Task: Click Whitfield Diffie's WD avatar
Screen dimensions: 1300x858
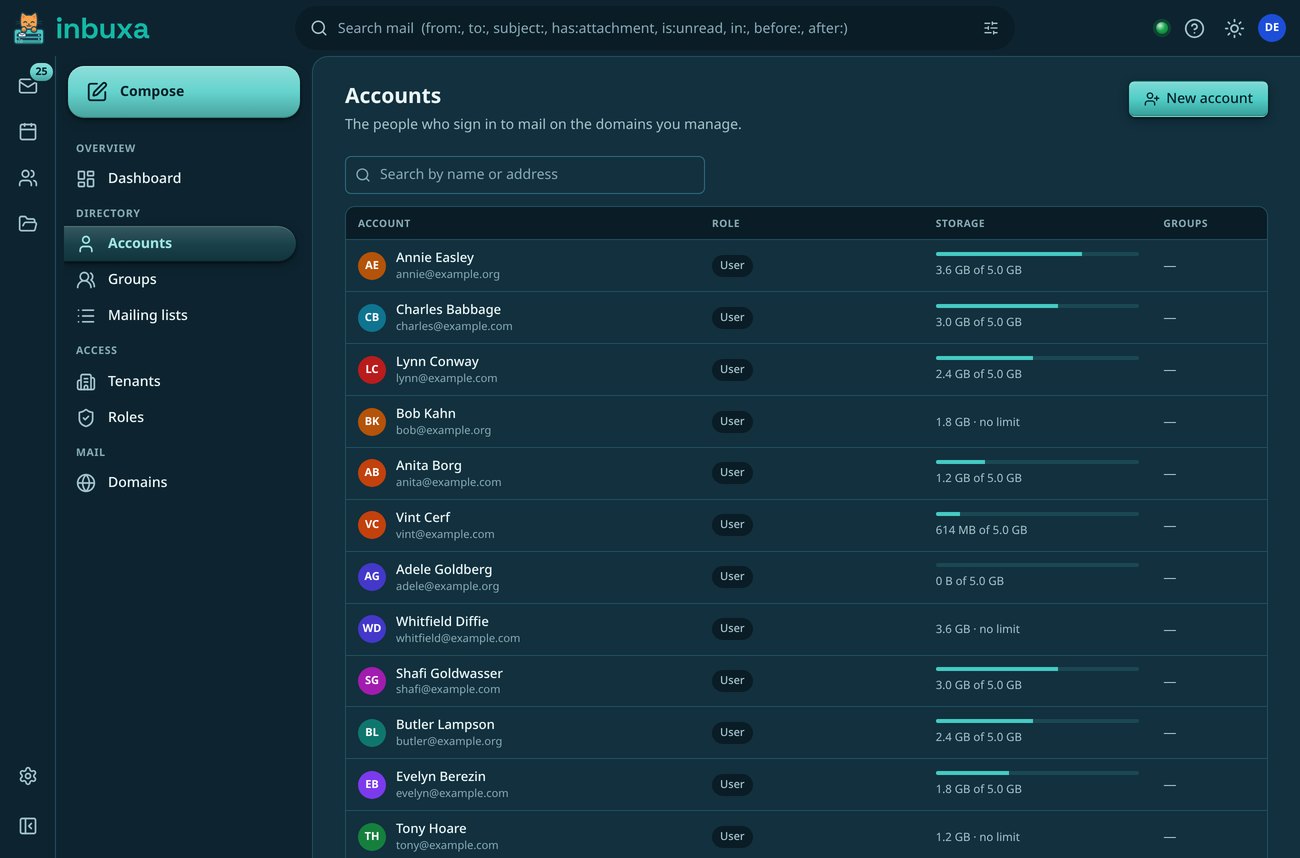Action: coord(372,629)
